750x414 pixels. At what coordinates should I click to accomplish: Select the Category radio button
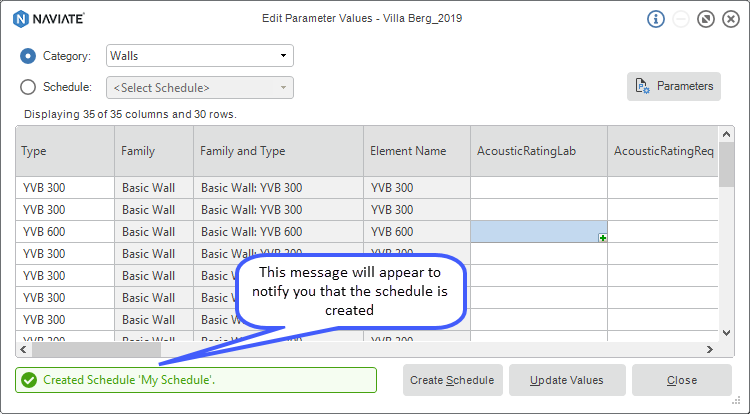tap(28, 56)
